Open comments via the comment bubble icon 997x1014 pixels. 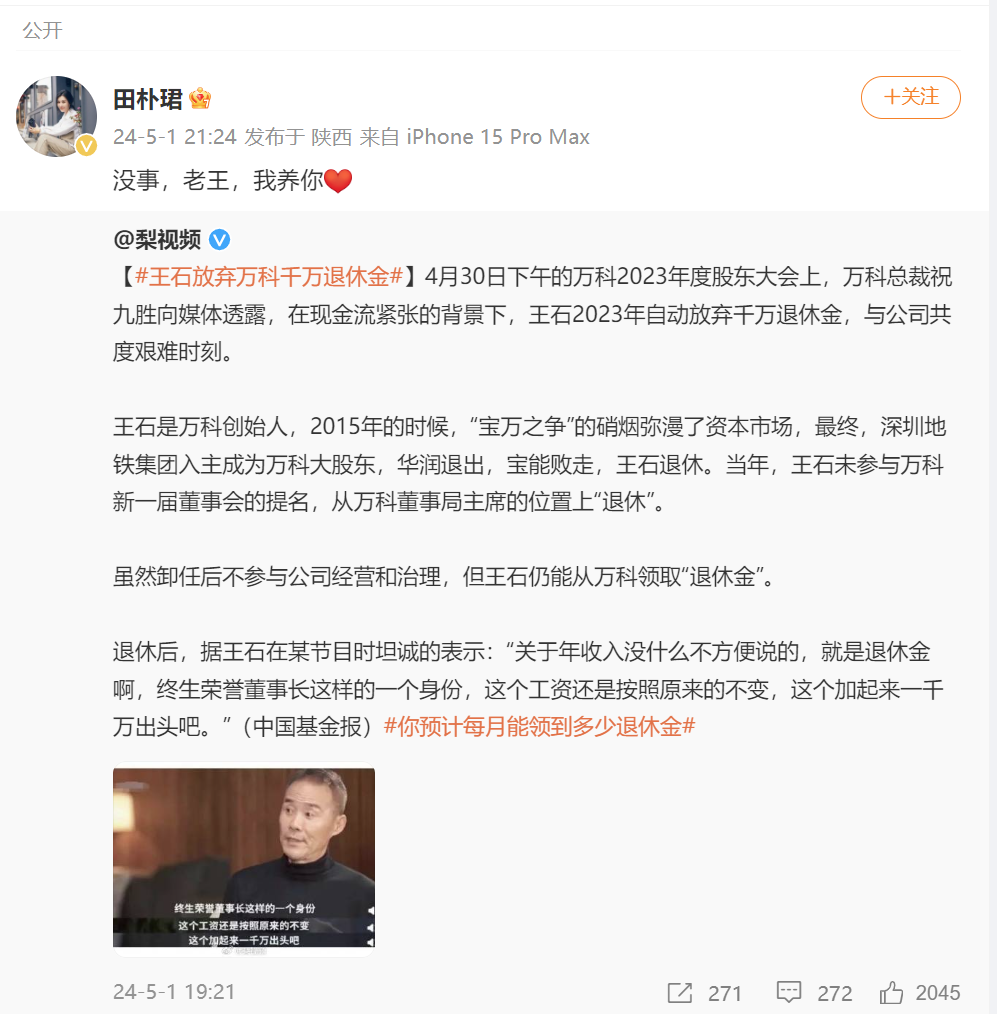click(x=789, y=993)
